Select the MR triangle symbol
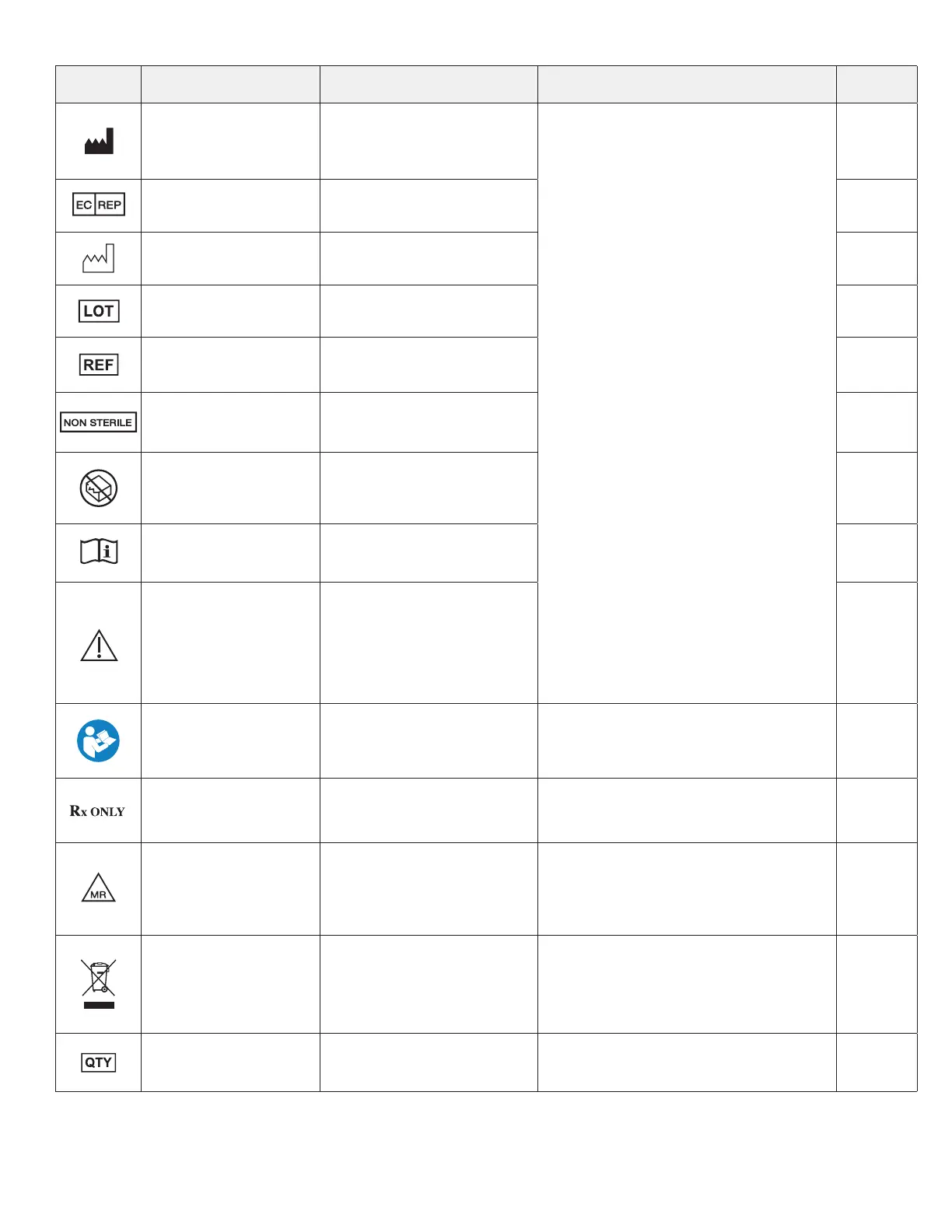 [99, 888]
